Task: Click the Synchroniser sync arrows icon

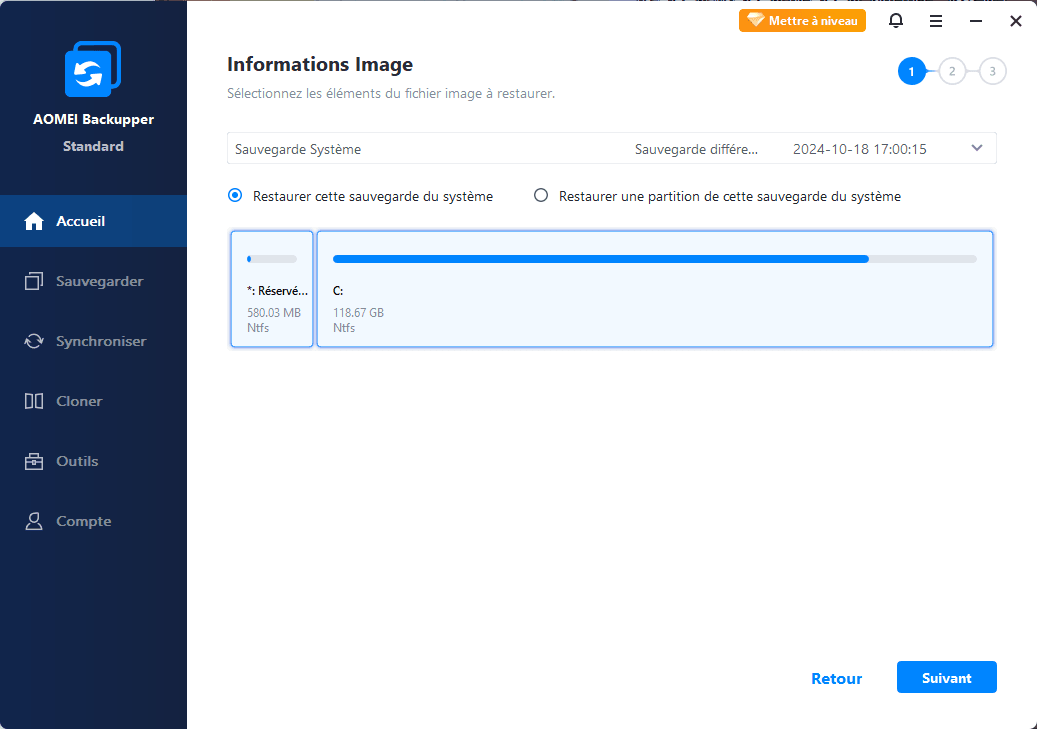Action: pos(34,341)
